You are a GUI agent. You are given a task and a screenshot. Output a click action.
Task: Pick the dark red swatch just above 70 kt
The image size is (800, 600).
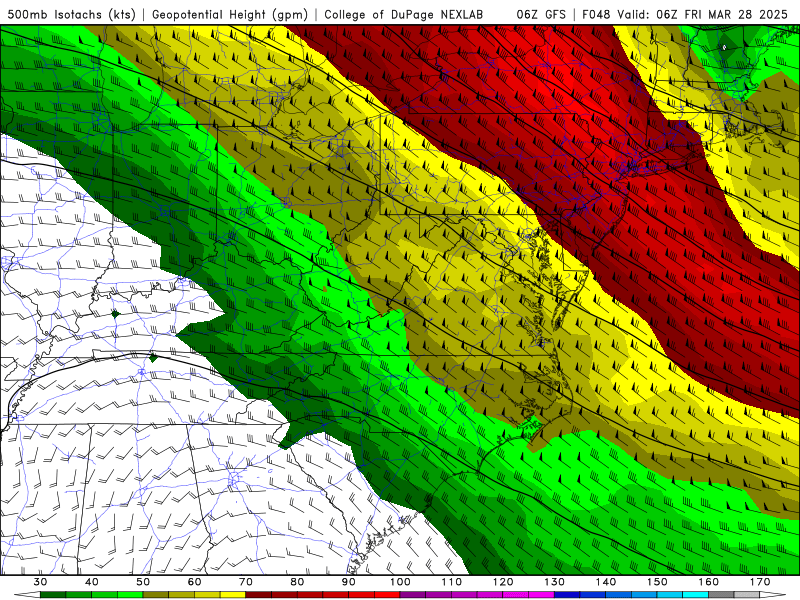tap(259, 595)
